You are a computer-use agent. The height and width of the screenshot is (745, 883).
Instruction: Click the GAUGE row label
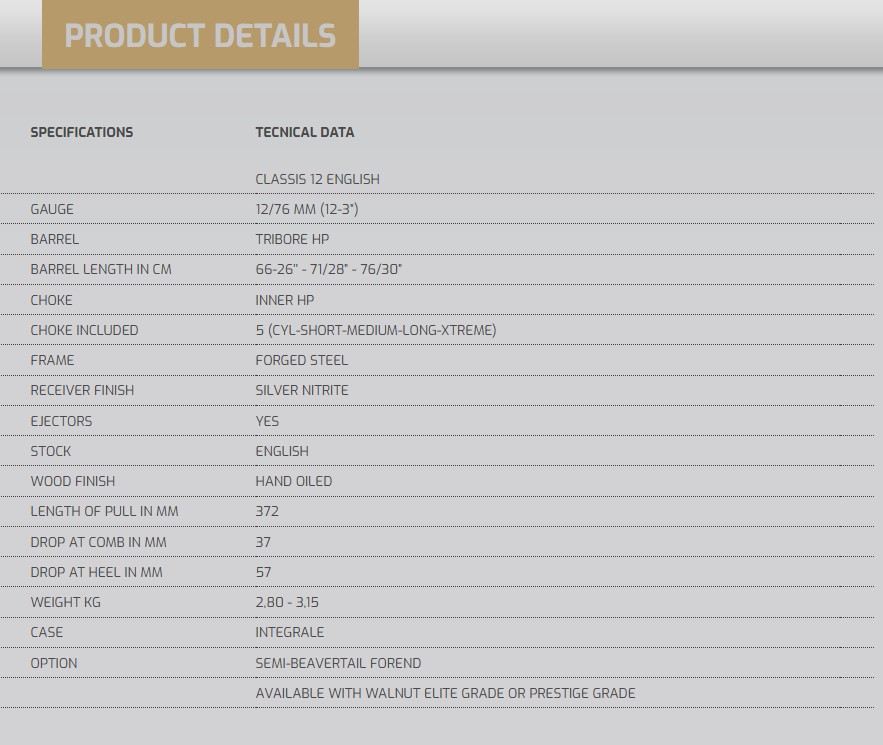(52, 209)
